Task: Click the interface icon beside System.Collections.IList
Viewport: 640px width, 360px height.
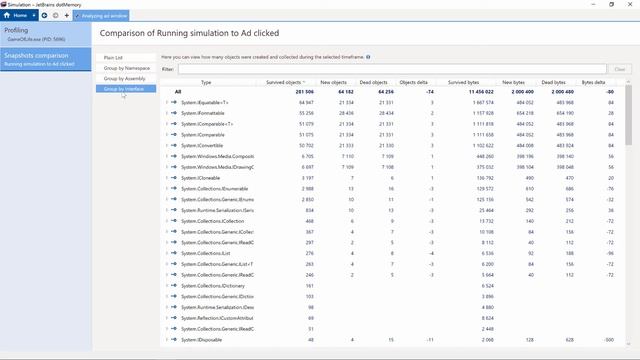Action: (174, 253)
